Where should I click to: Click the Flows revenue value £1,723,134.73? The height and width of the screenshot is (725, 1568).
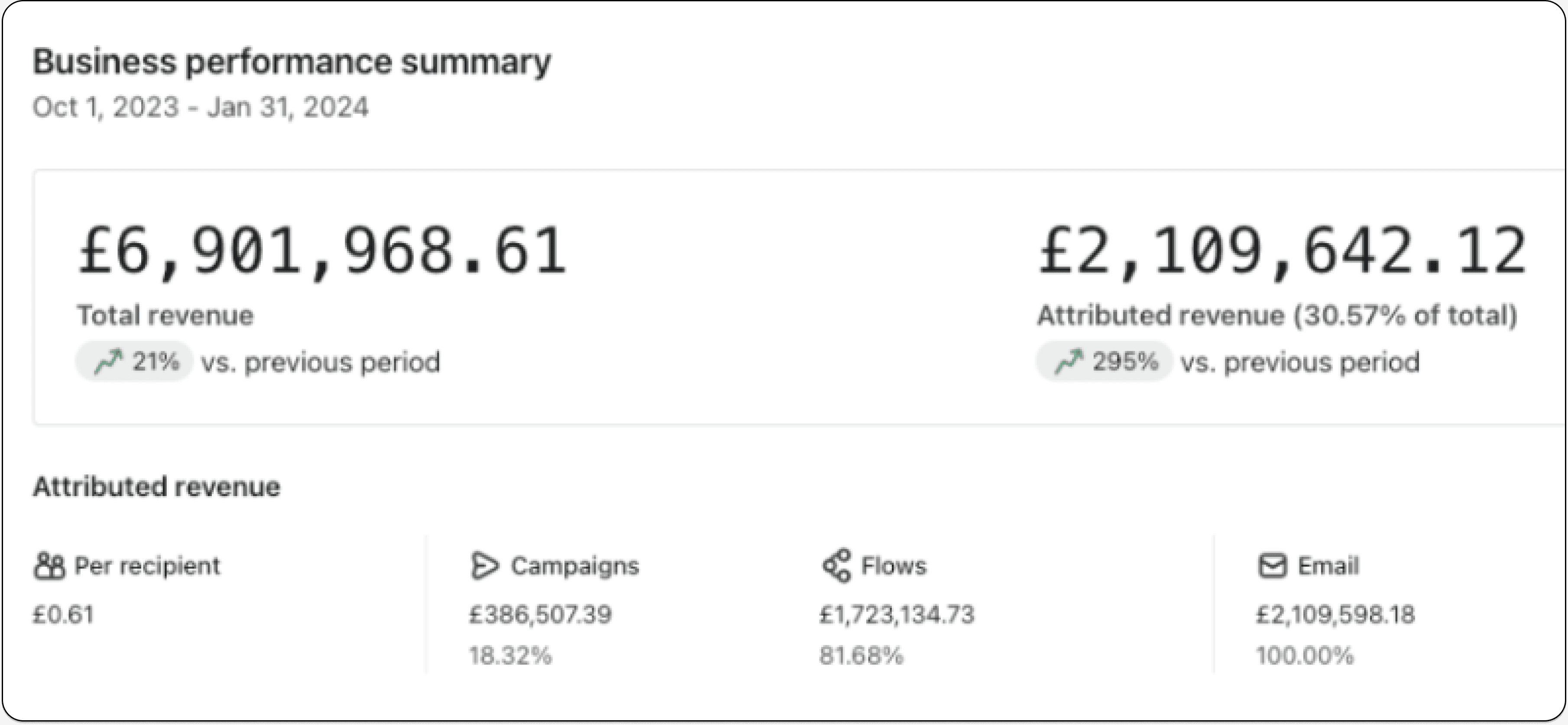pyautogui.click(x=897, y=615)
